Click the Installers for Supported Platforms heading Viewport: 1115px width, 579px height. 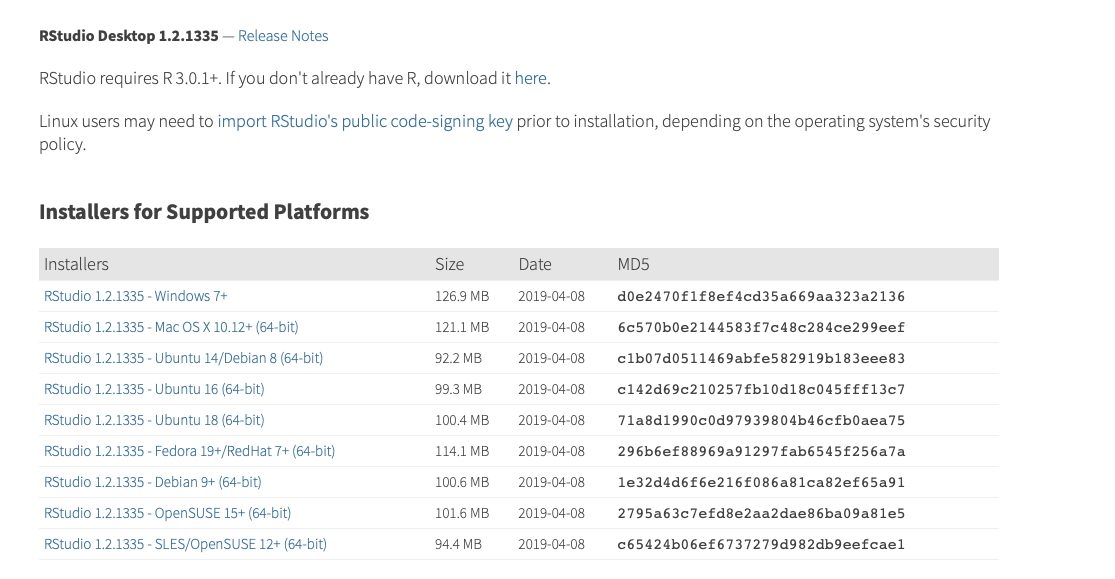(x=204, y=212)
